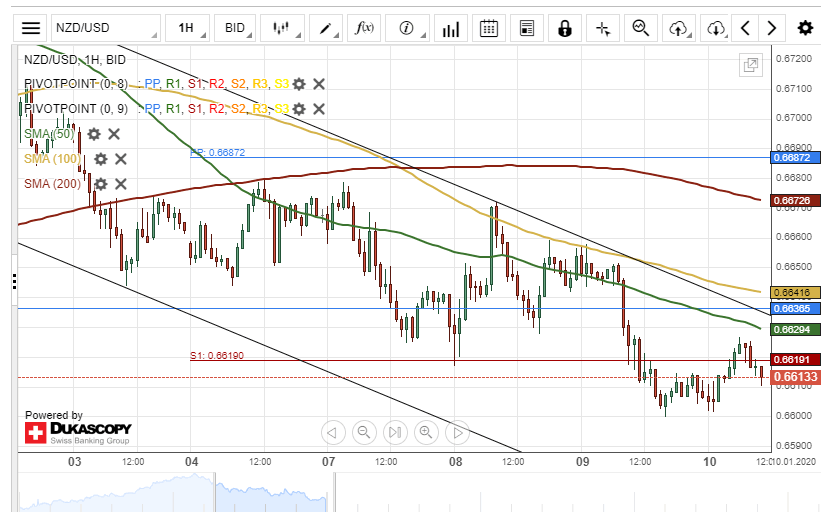This screenshot has width=828, height=522.
Task: Zoom out using the minus magnifier
Action: [x=364, y=433]
